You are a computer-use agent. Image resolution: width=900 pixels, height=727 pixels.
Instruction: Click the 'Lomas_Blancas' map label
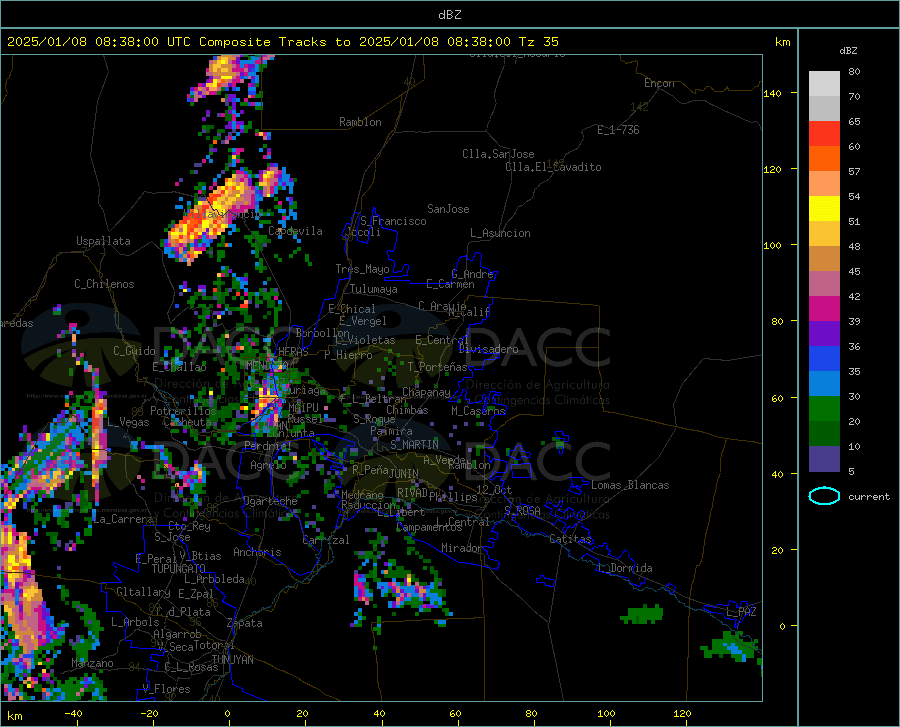pos(630,485)
